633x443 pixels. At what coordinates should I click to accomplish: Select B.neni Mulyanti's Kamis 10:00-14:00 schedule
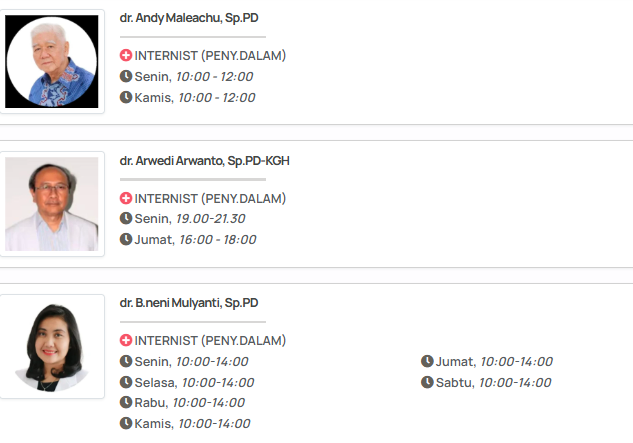click(191, 423)
